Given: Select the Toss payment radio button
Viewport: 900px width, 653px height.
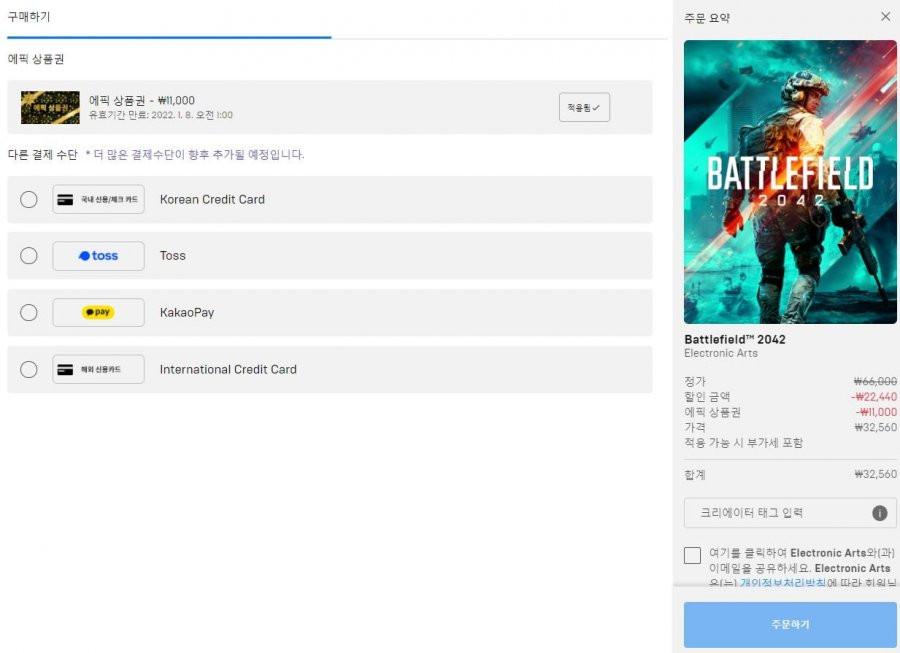Looking at the screenshot, I should click(x=29, y=255).
